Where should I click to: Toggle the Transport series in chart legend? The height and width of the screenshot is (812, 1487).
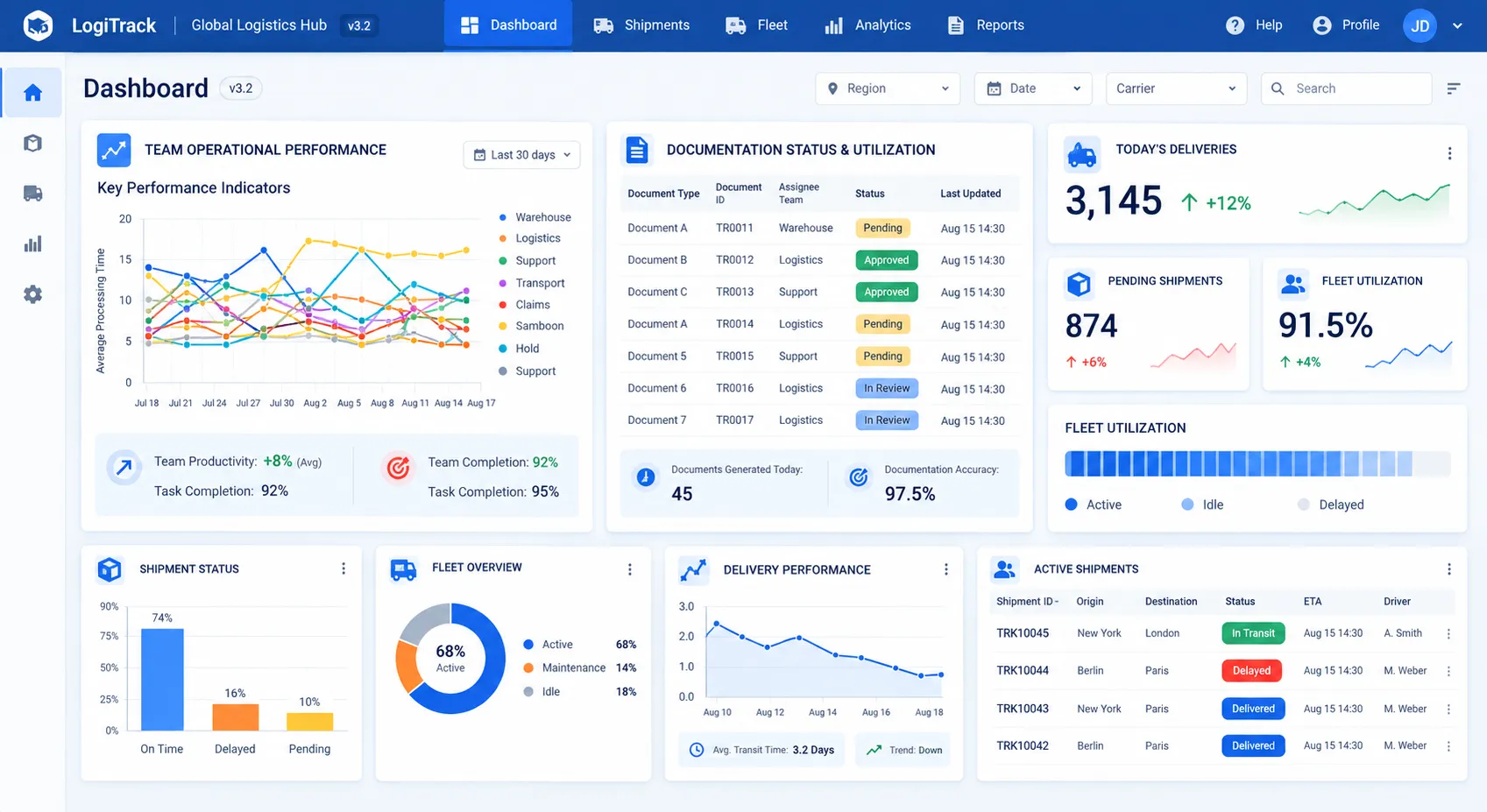click(531, 283)
